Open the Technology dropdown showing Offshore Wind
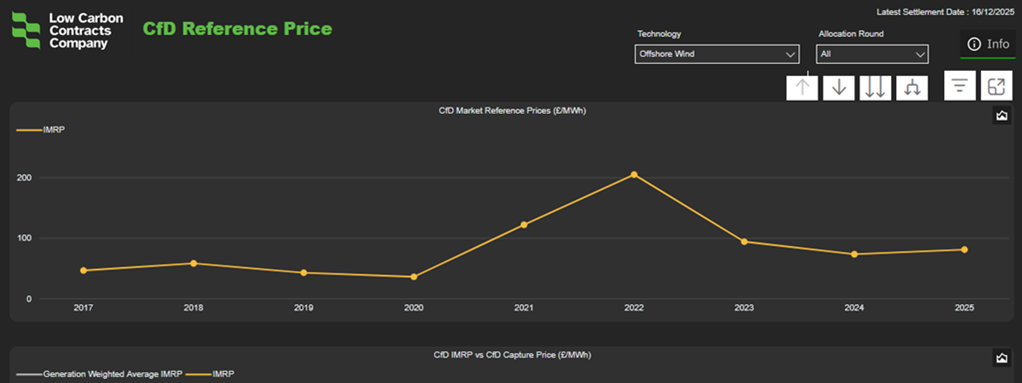This screenshot has height=383, width=1022. click(717, 54)
